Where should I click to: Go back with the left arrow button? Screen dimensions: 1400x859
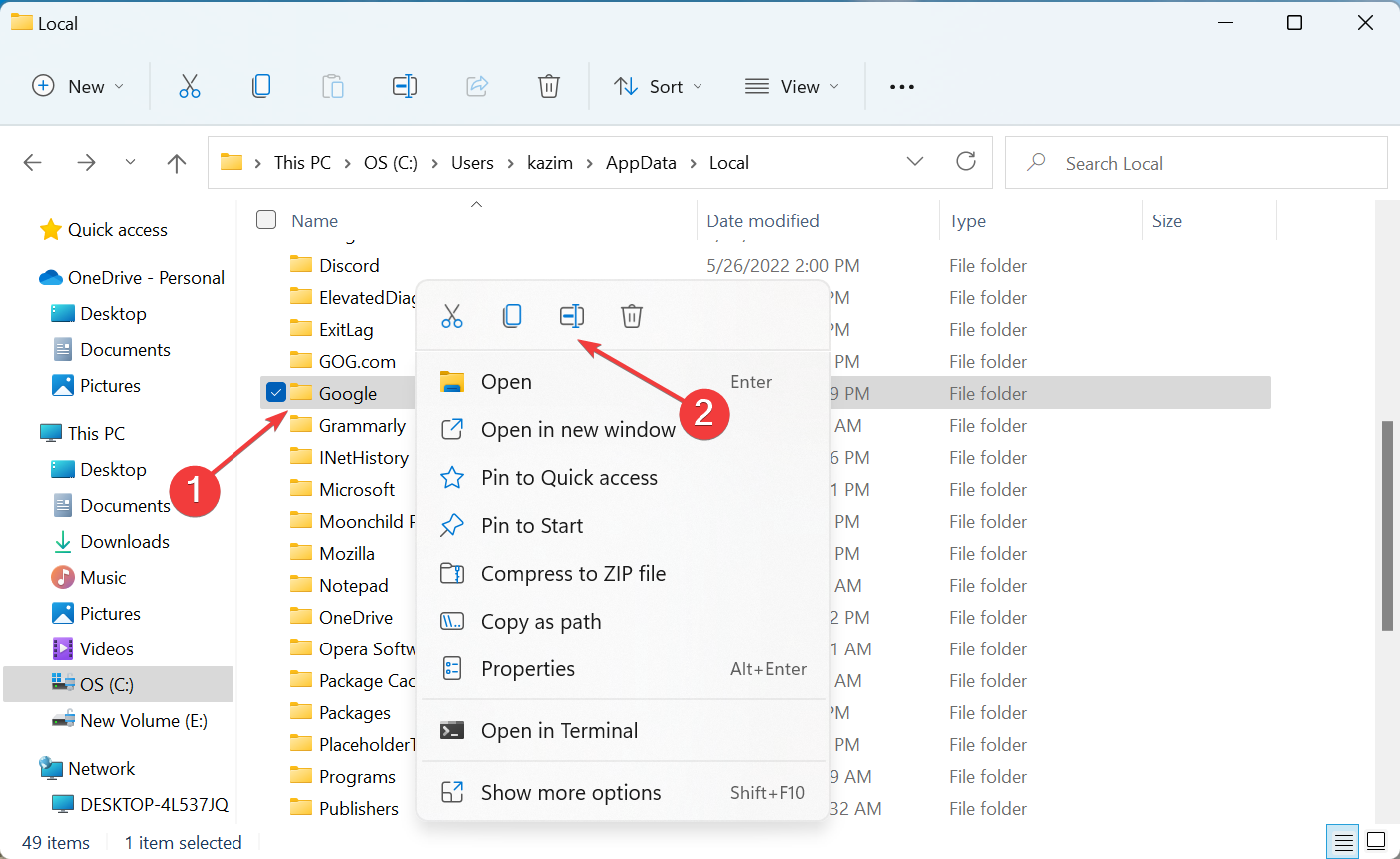click(x=33, y=163)
